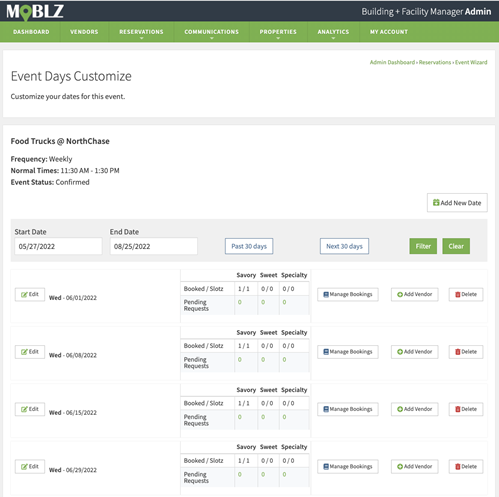Viewport: 499px width, 497px height.
Task: Follow the Event Wizard breadcrumb link
Action: pos(471,62)
